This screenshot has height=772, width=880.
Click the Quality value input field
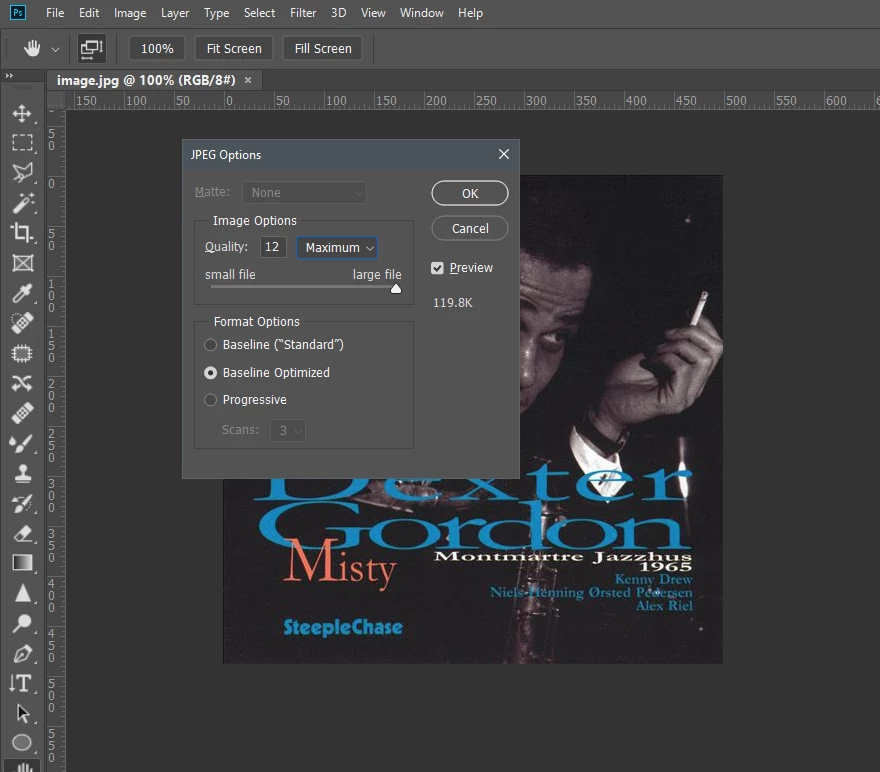click(x=273, y=247)
